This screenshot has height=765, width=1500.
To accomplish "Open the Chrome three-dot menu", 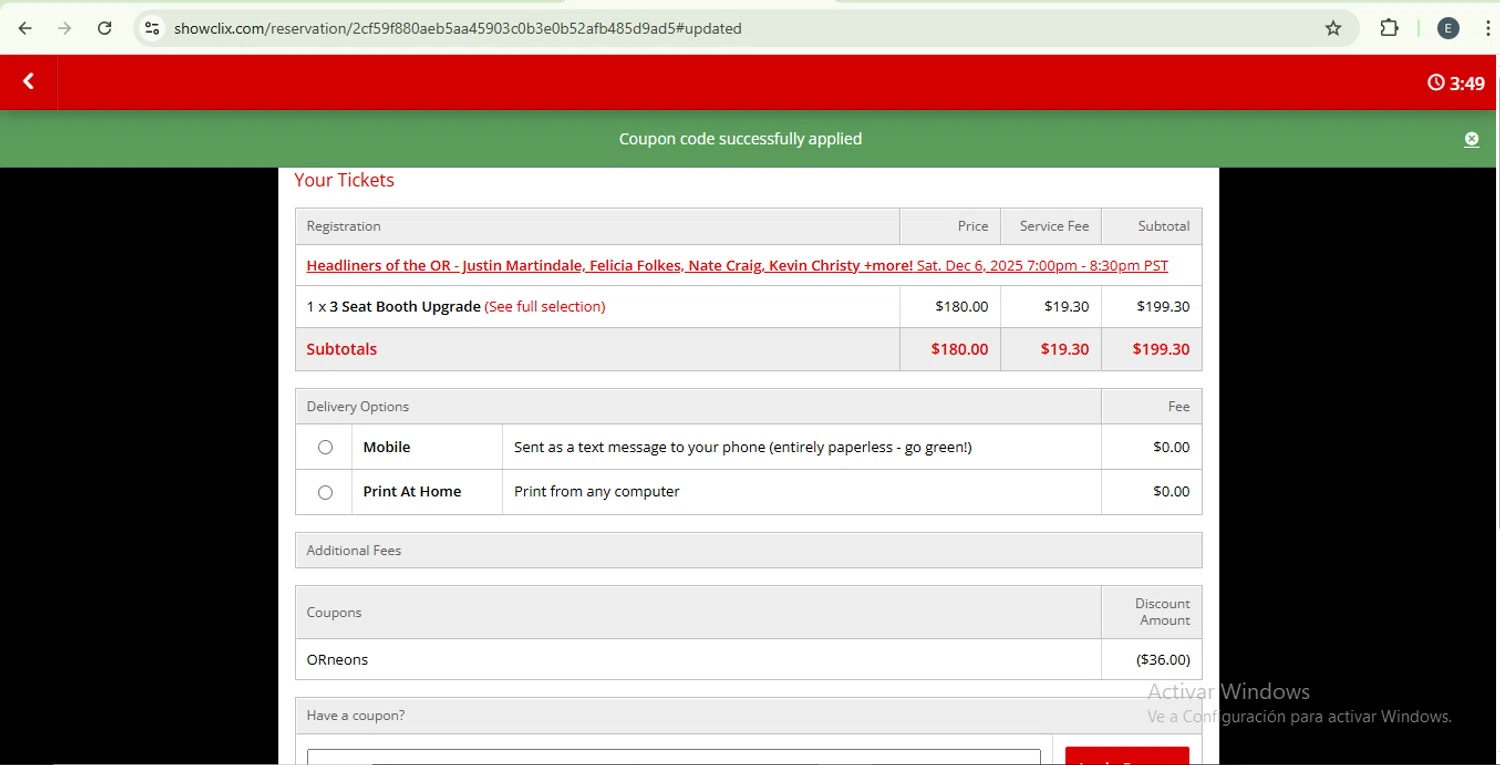I will coord(1489,28).
